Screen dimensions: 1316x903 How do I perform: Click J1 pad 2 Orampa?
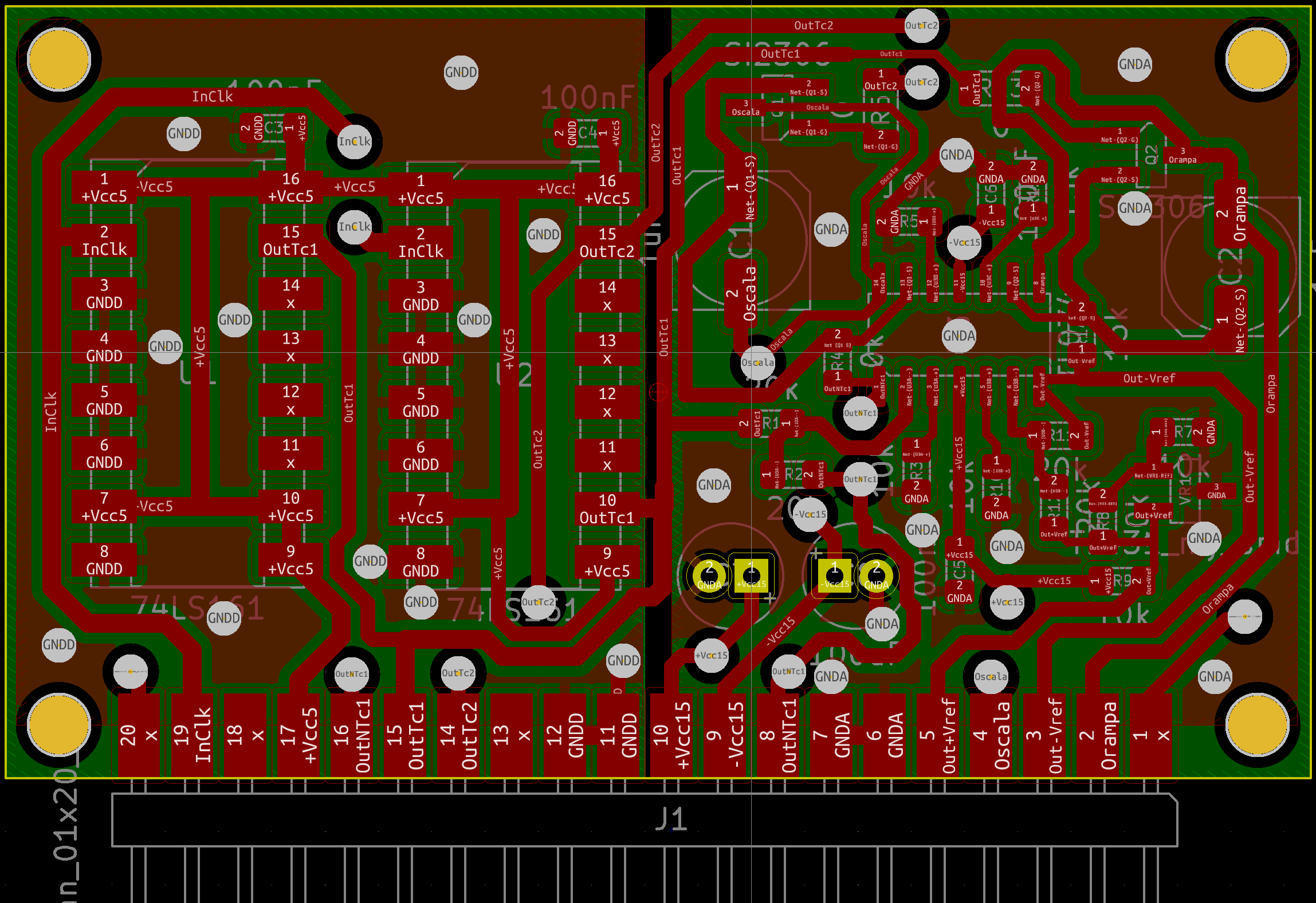click(1098, 735)
